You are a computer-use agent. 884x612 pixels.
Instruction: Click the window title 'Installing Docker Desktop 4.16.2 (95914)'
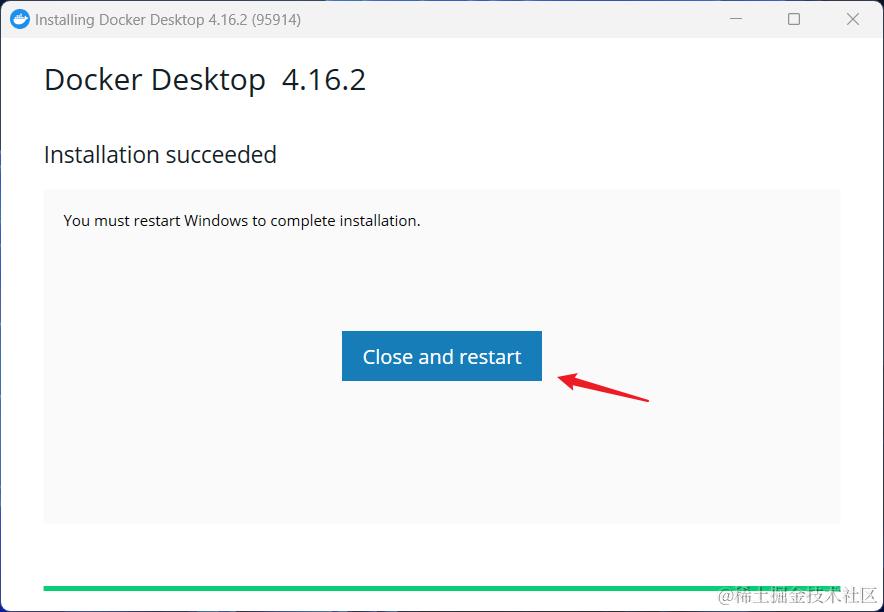coord(168,20)
